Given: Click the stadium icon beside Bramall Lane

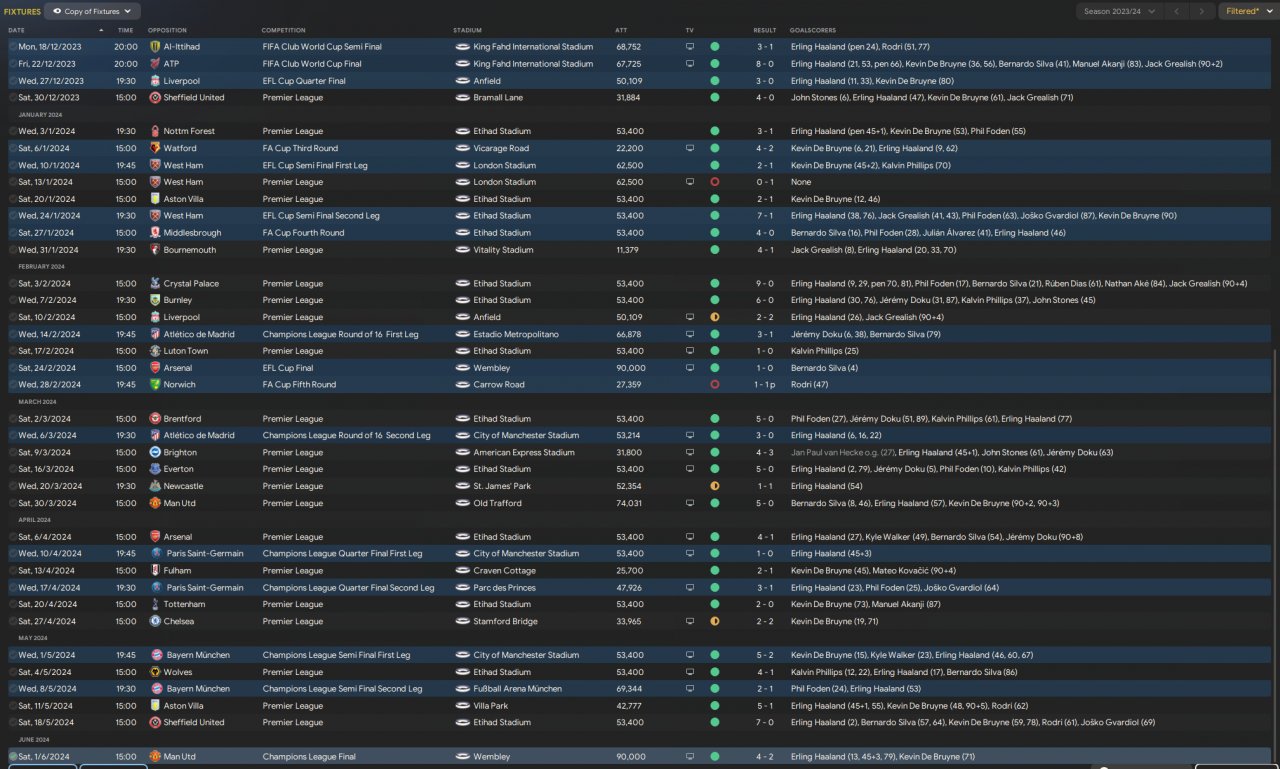Looking at the screenshot, I should click(462, 98).
